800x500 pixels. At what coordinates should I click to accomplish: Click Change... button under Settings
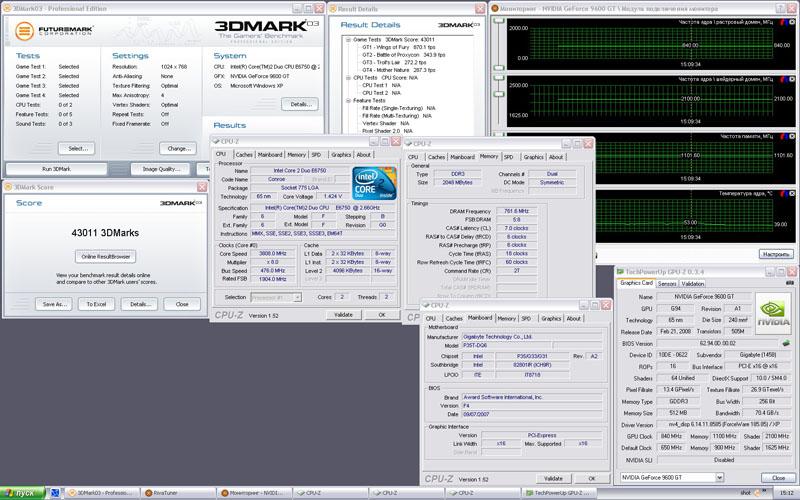[x=178, y=148]
